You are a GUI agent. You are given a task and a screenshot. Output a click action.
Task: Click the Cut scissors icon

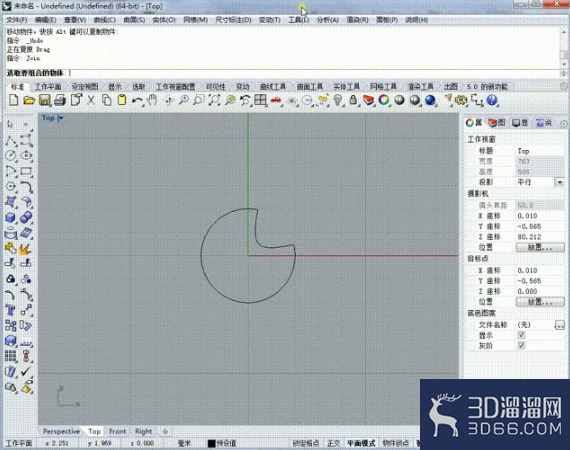(91, 100)
